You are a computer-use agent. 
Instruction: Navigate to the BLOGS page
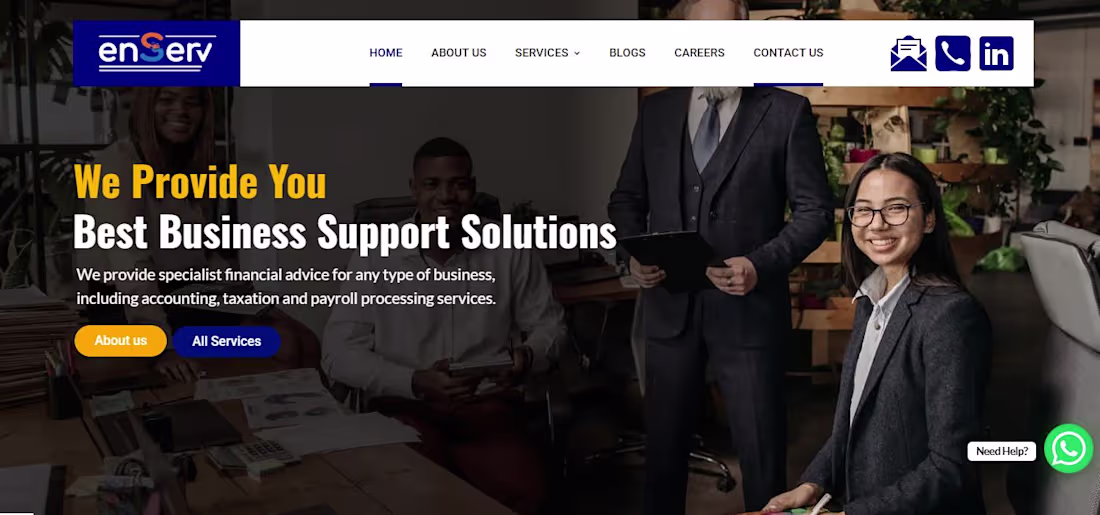pyautogui.click(x=627, y=53)
